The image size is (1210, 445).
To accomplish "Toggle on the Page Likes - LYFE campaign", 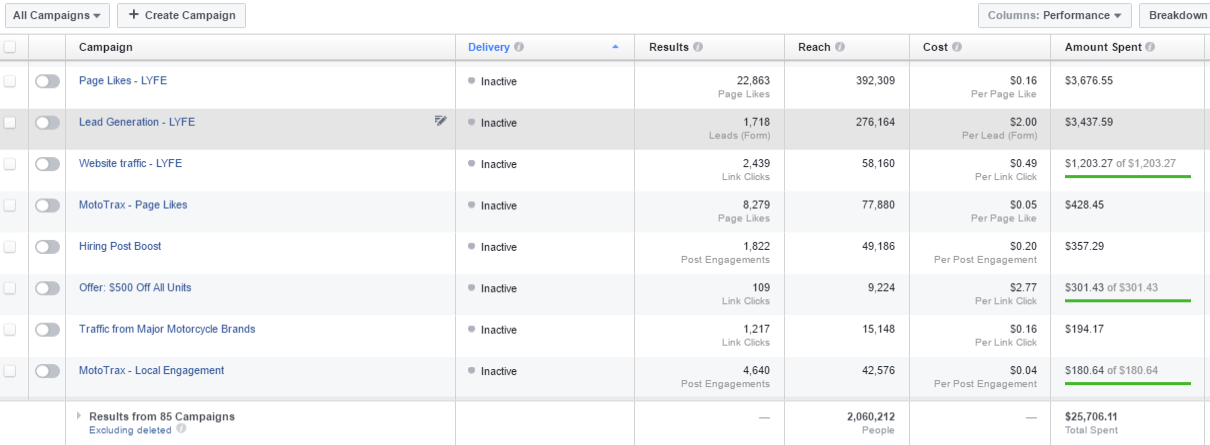I will [47, 81].
